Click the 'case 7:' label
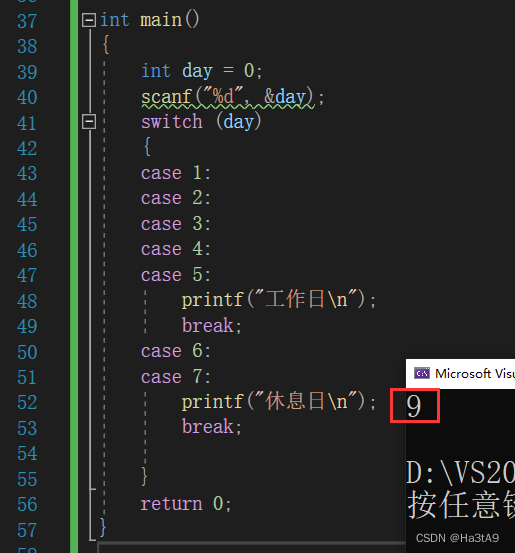Image resolution: width=515 pixels, height=553 pixels. pyautogui.click(x=176, y=376)
